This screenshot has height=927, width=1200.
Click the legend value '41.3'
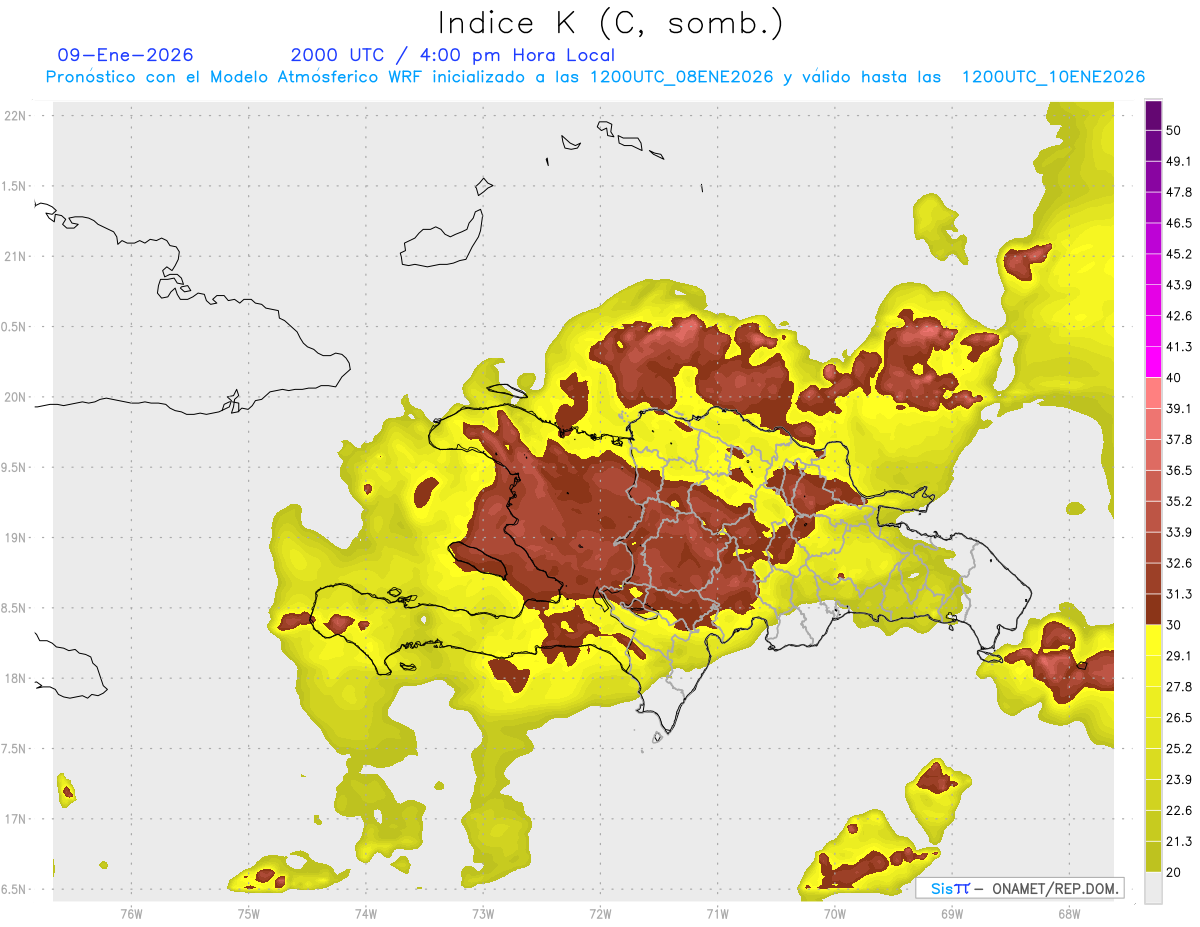[x=1179, y=347]
